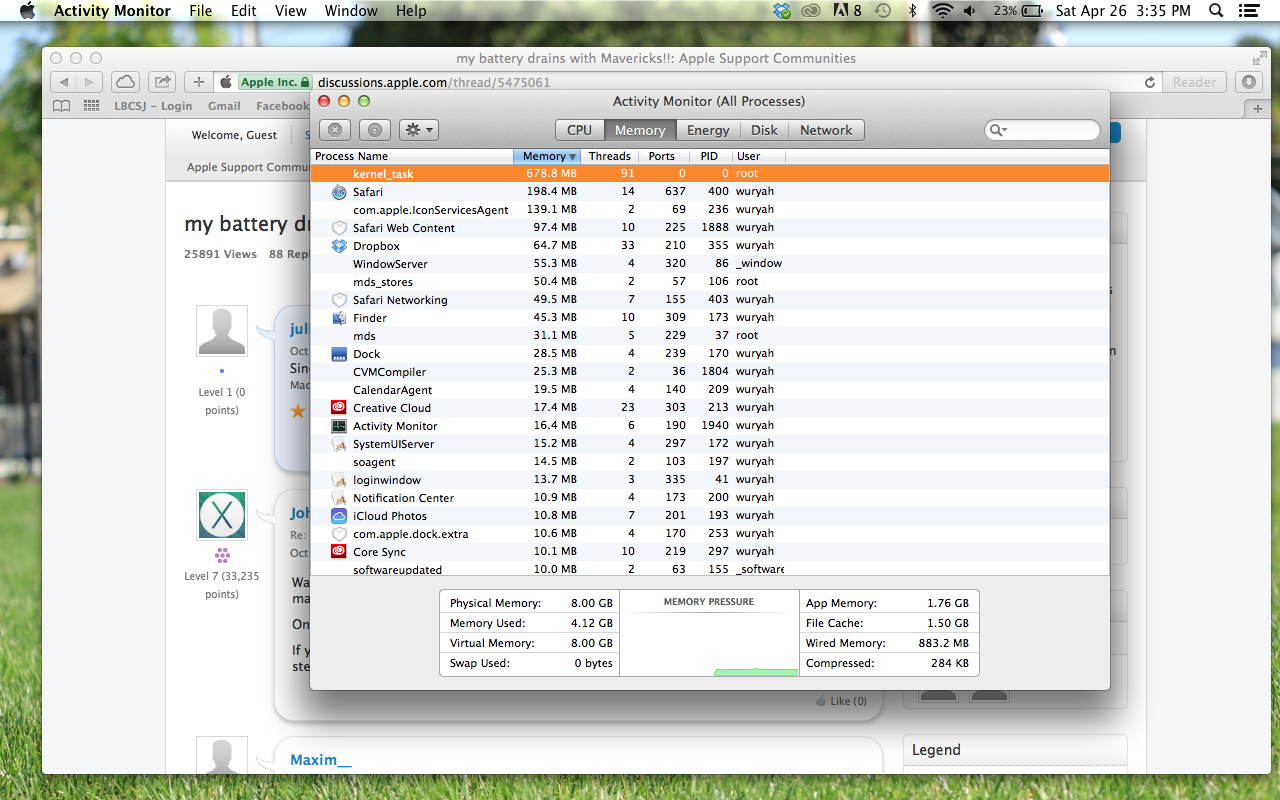Click the Creative Cloud menu bar icon
Screen dimensions: 1280x800
pos(812,11)
